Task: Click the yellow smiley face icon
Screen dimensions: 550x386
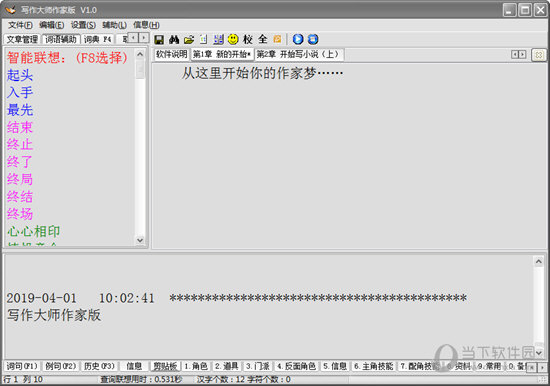Action: pyautogui.click(x=233, y=39)
